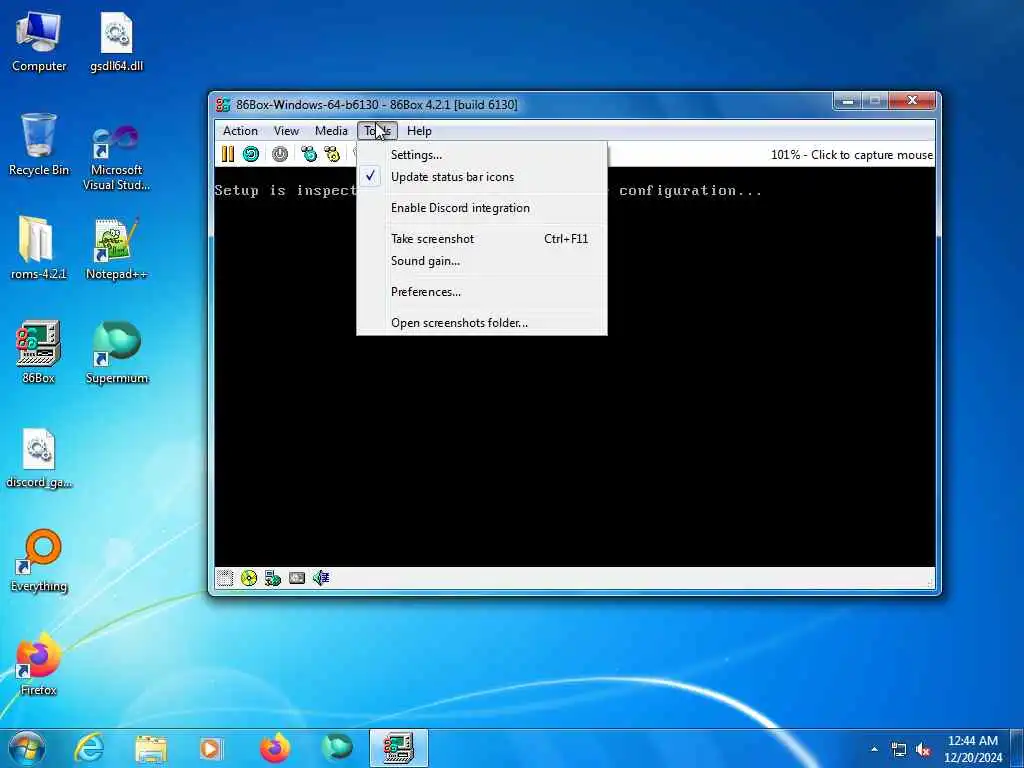This screenshot has height=768, width=1024.
Task: Launch Firefox from the taskbar
Action: 275,748
